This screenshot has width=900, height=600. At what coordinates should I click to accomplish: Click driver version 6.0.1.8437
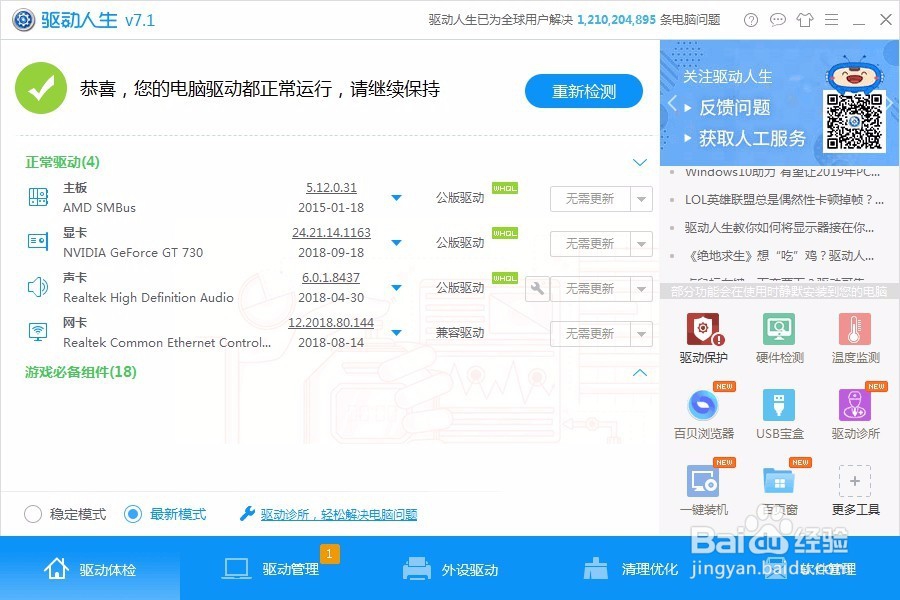click(x=331, y=277)
